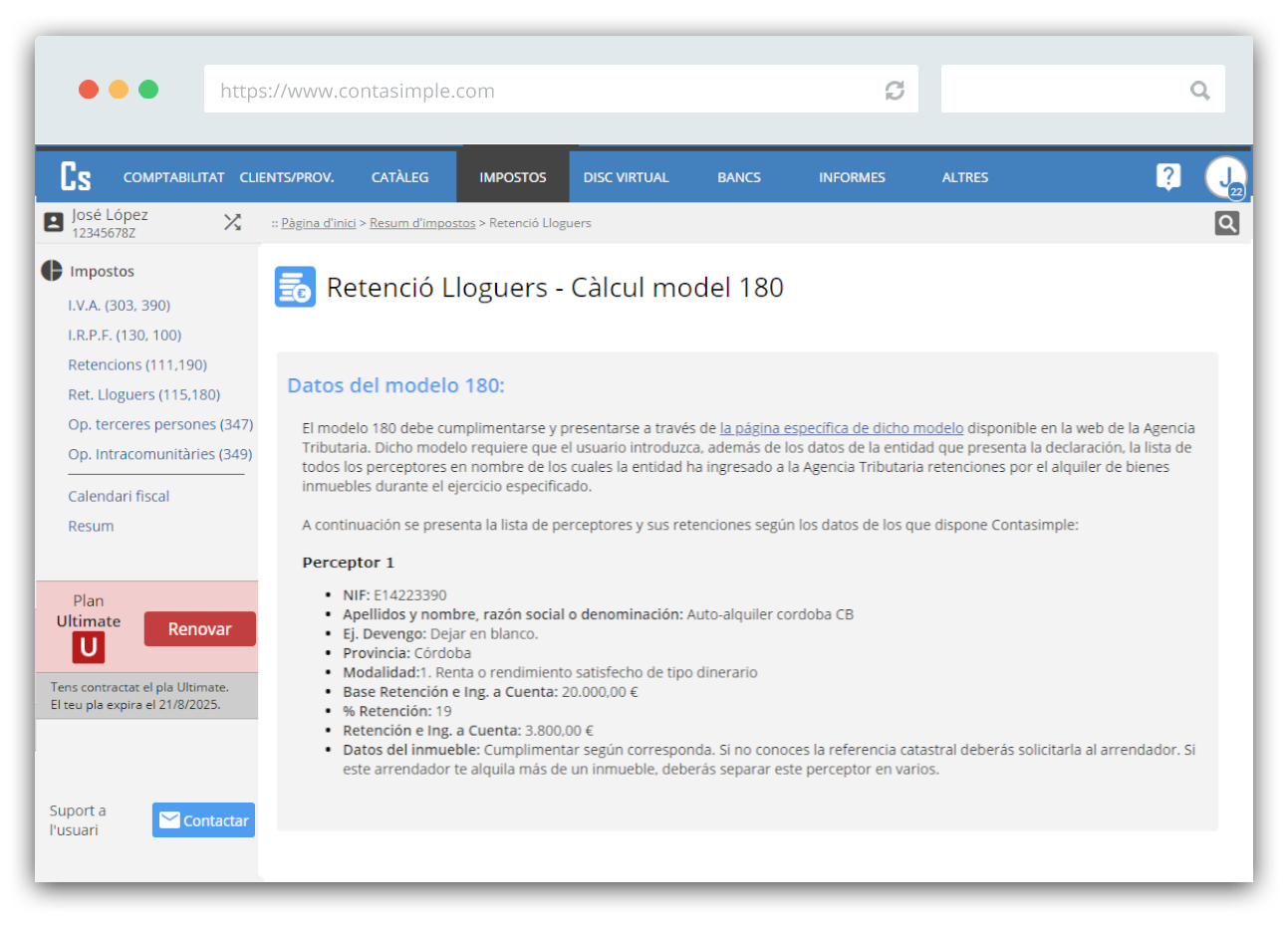Screen dimensions: 1288x925
Task: Click the Renovar button
Action: pos(199,628)
